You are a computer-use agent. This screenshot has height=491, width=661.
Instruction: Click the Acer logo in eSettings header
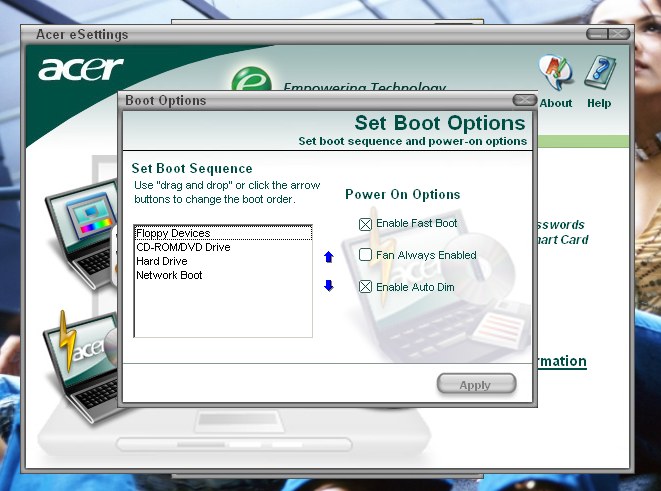click(x=81, y=69)
